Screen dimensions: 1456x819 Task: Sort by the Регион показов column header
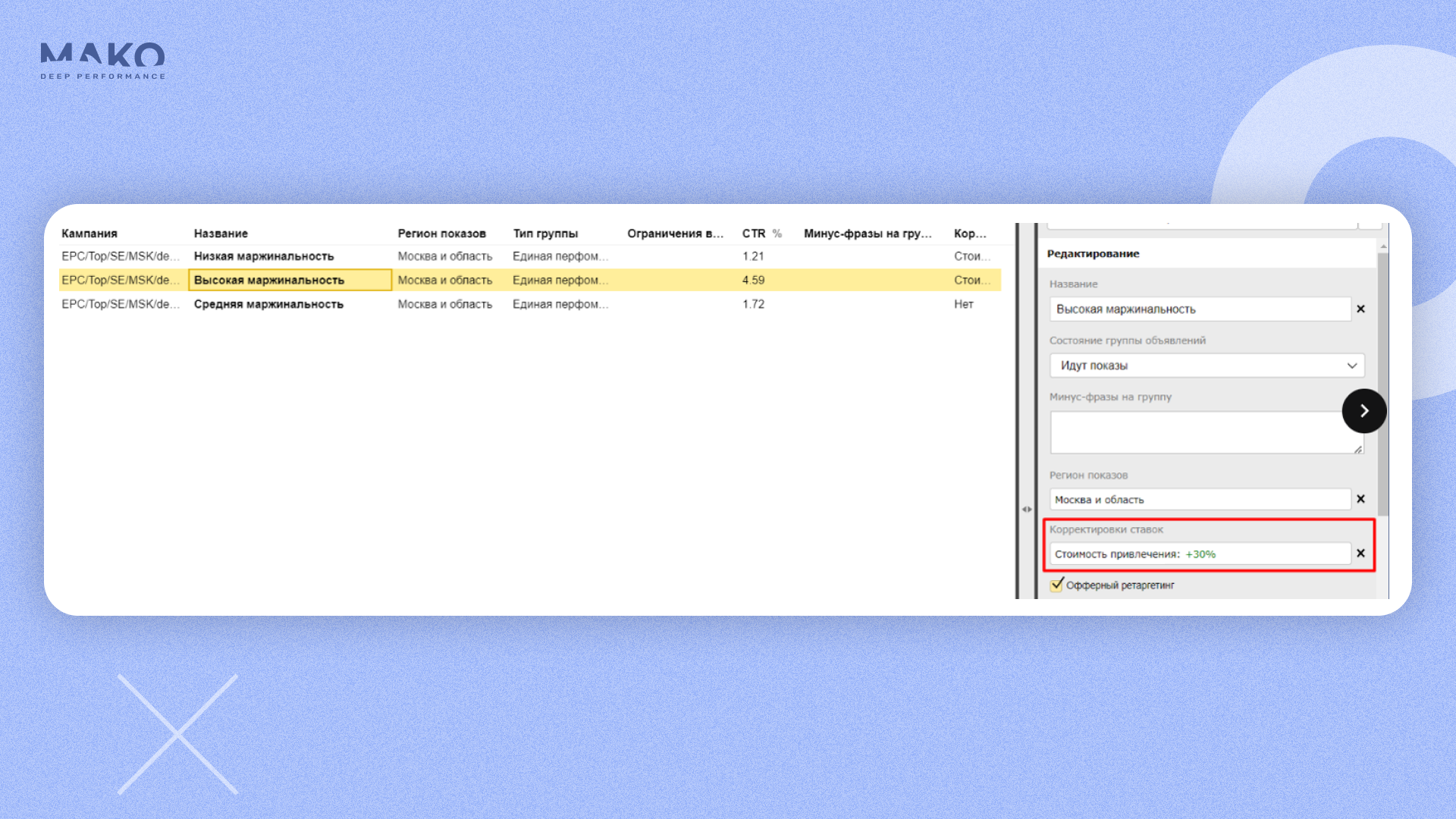pos(442,234)
